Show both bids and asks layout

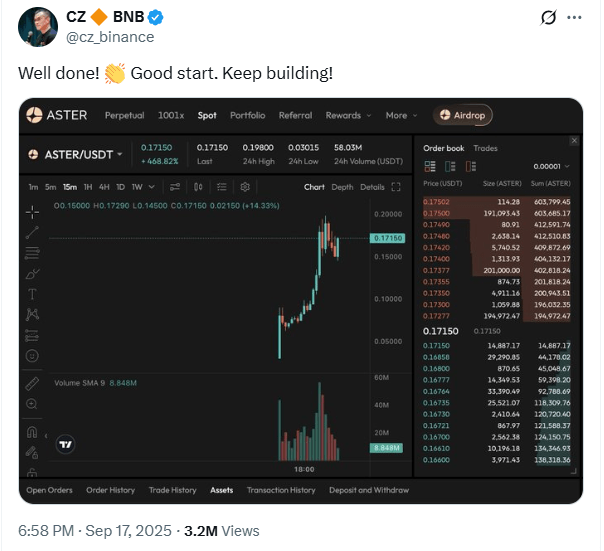pos(428,166)
